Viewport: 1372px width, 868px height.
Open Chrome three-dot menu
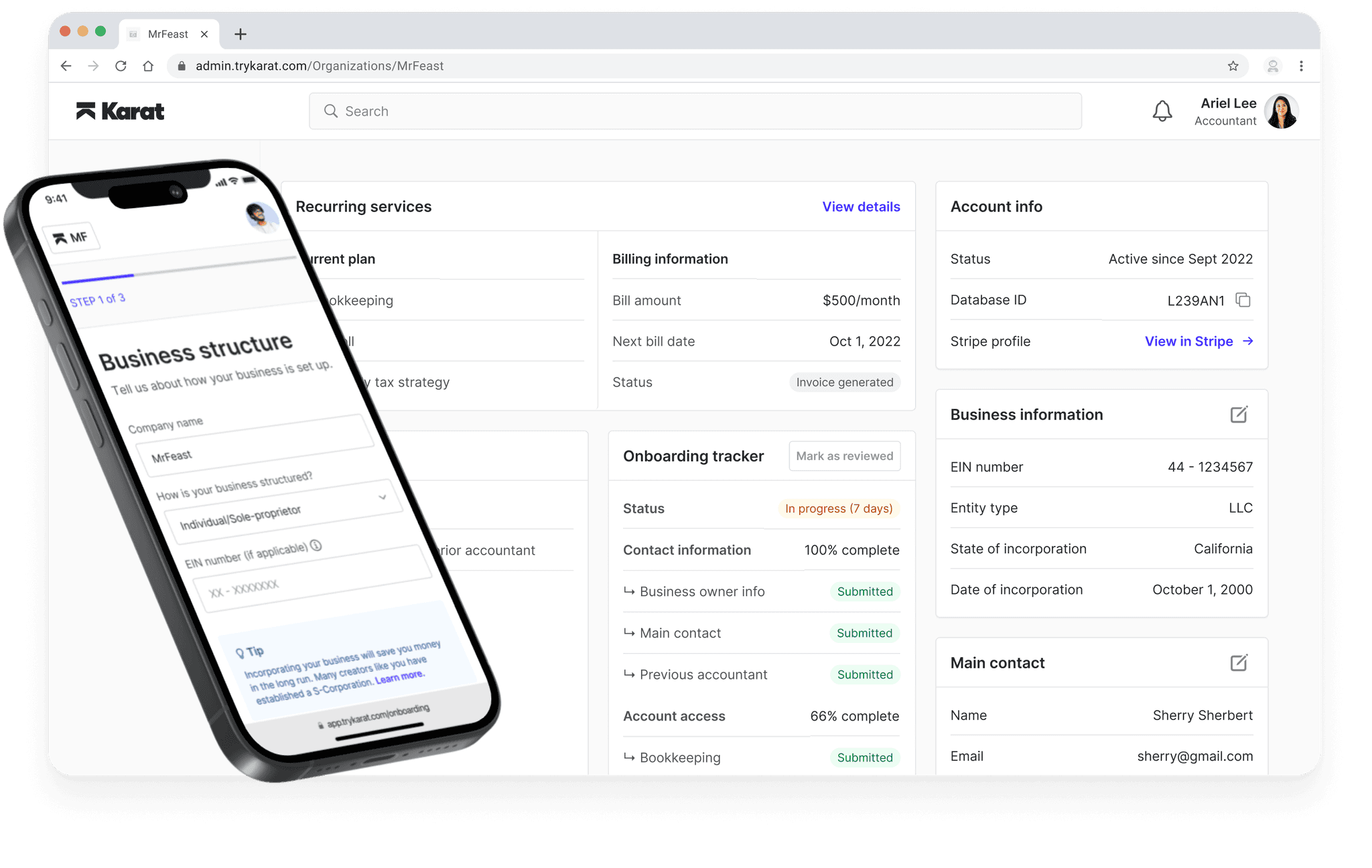[1301, 66]
